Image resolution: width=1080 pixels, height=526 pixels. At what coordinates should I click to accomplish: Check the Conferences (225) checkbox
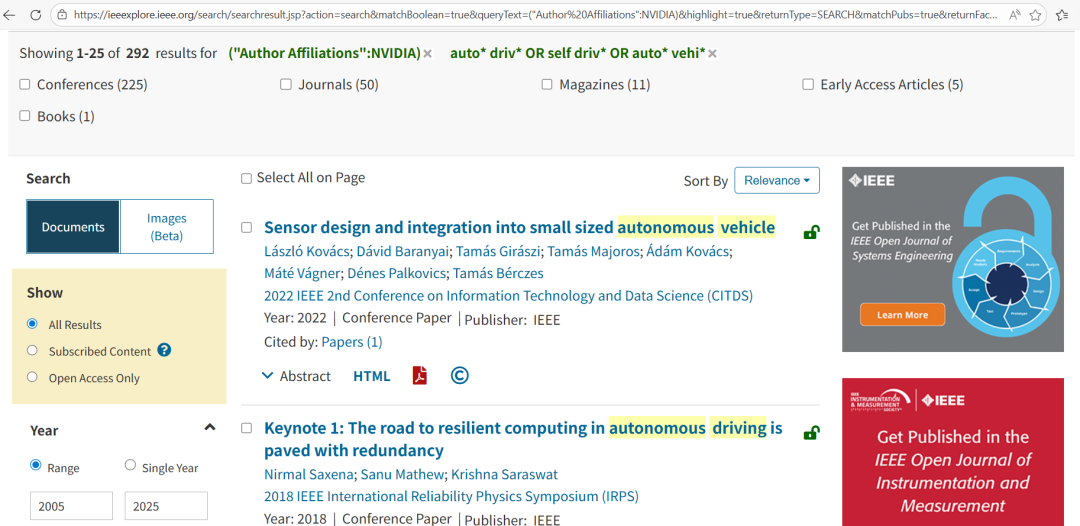(25, 85)
